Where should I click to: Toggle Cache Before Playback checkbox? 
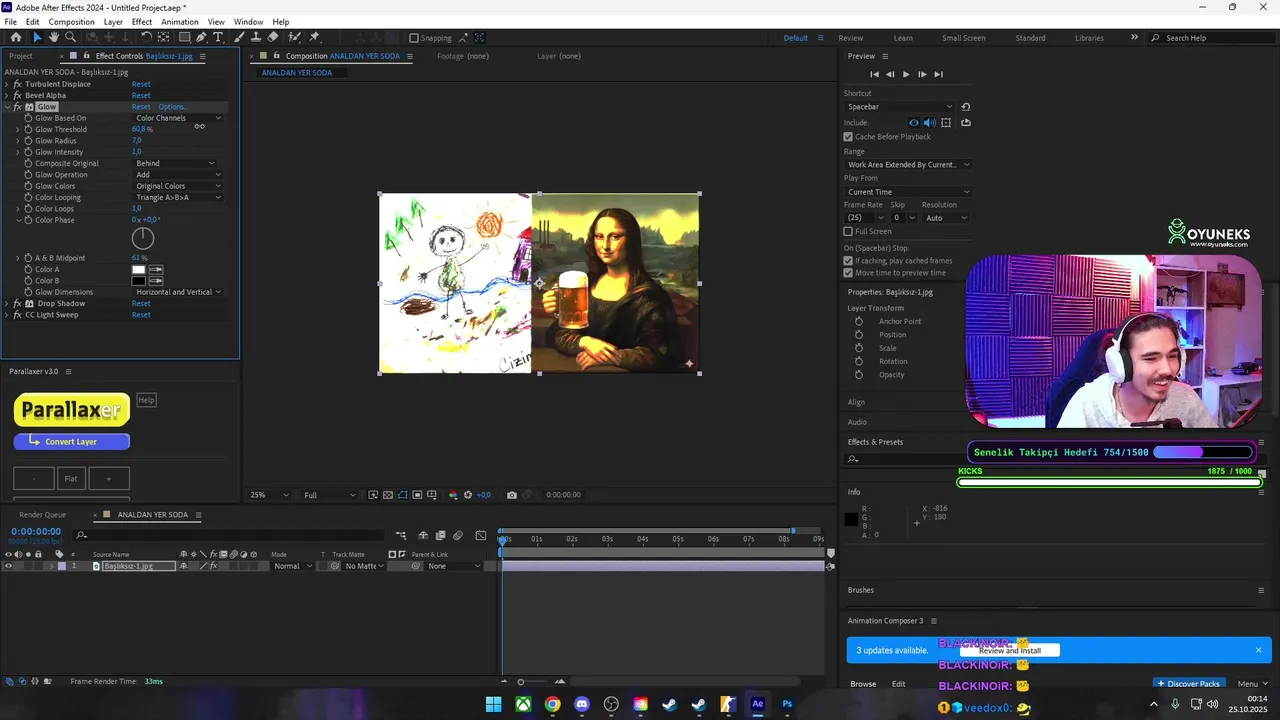pyautogui.click(x=848, y=137)
